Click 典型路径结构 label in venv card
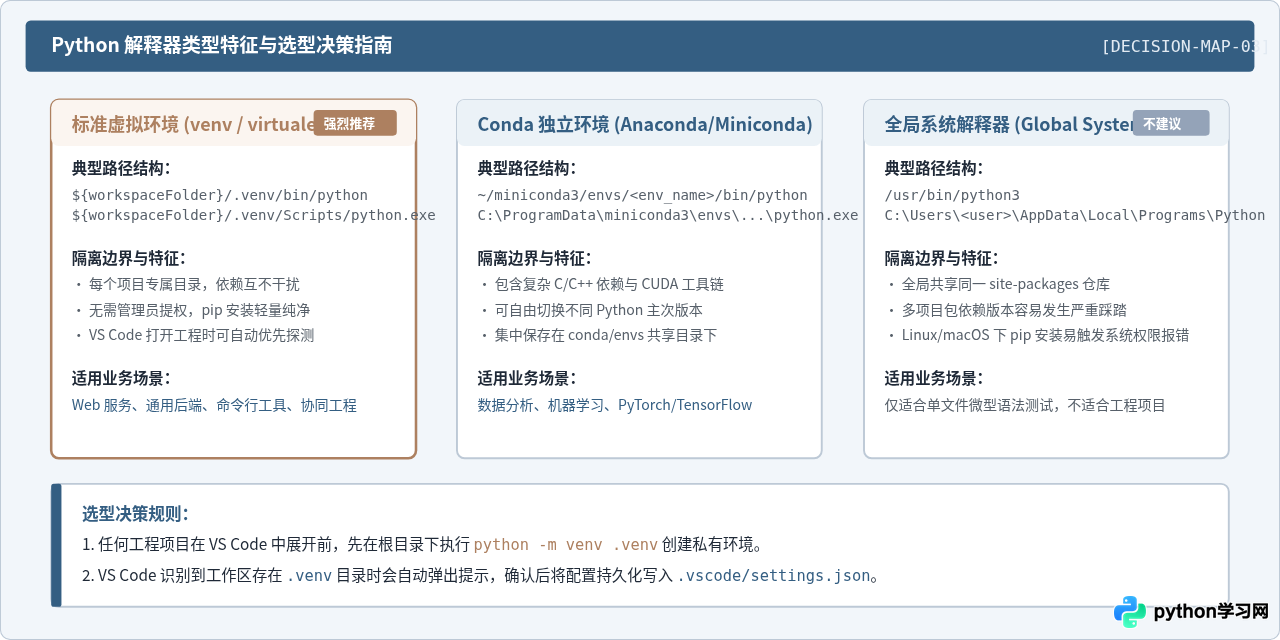The width and height of the screenshot is (1280, 640). point(121,168)
